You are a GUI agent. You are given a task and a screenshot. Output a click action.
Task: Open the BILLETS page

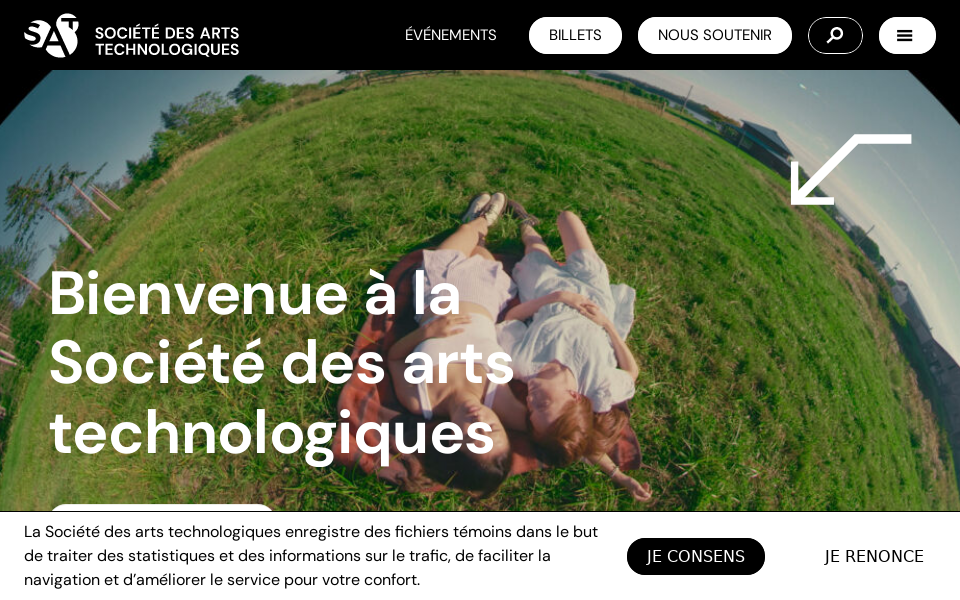click(x=575, y=36)
